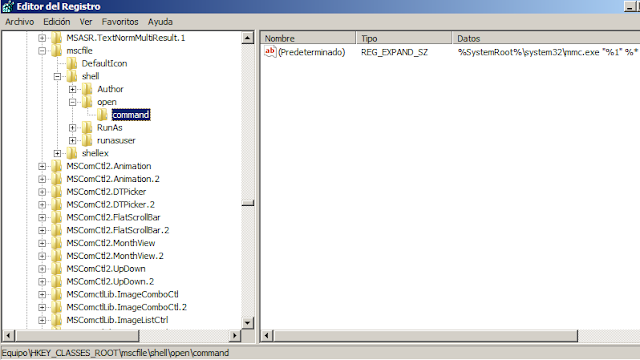The height and width of the screenshot is (360, 640).
Task: Expand the MSComCtl2.UpDown key
Action: 42,269
